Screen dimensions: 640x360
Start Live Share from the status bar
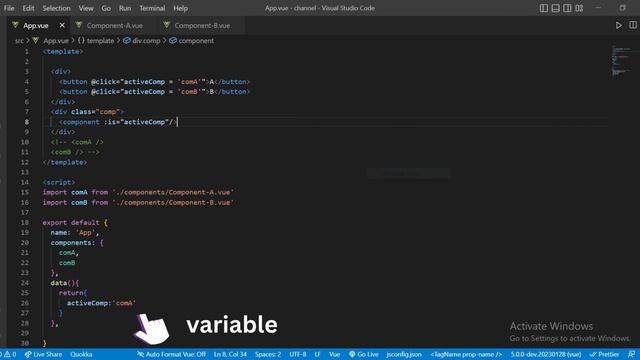coord(43,354)
